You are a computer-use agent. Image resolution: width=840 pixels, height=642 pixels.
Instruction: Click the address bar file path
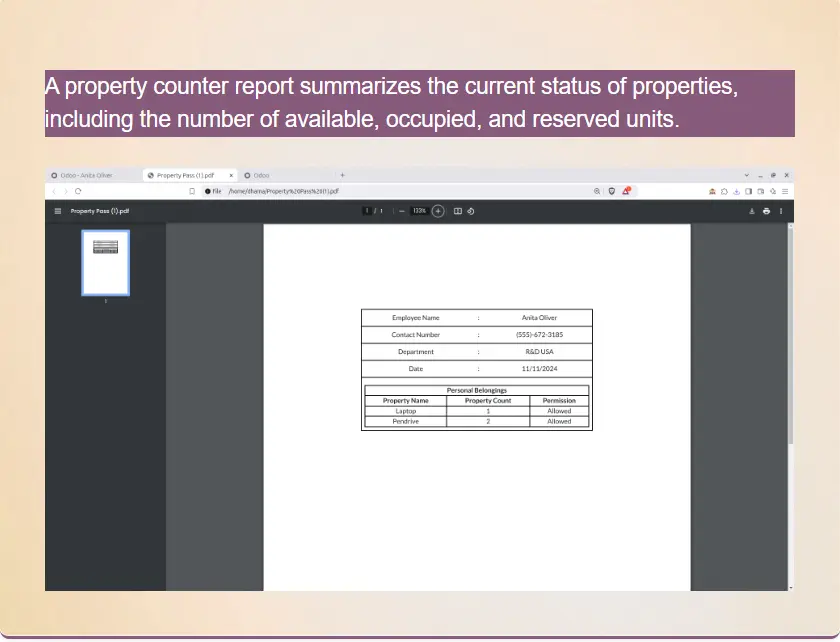[283, 191]
